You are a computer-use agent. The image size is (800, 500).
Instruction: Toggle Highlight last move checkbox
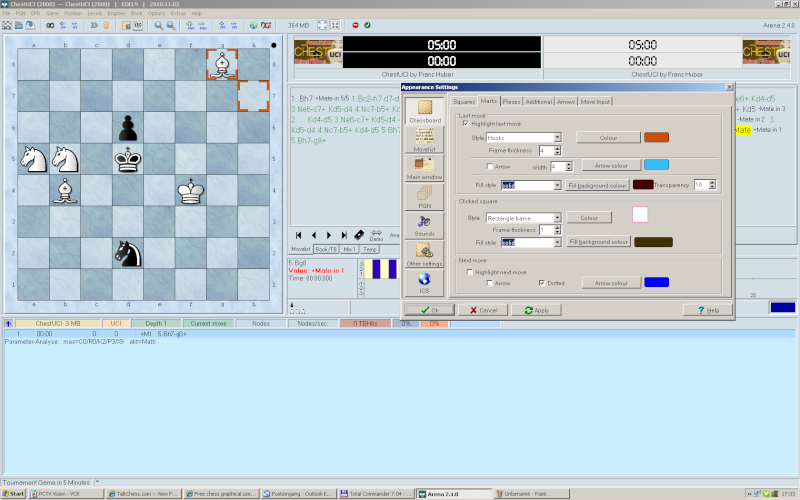click(x=465, y=123)
